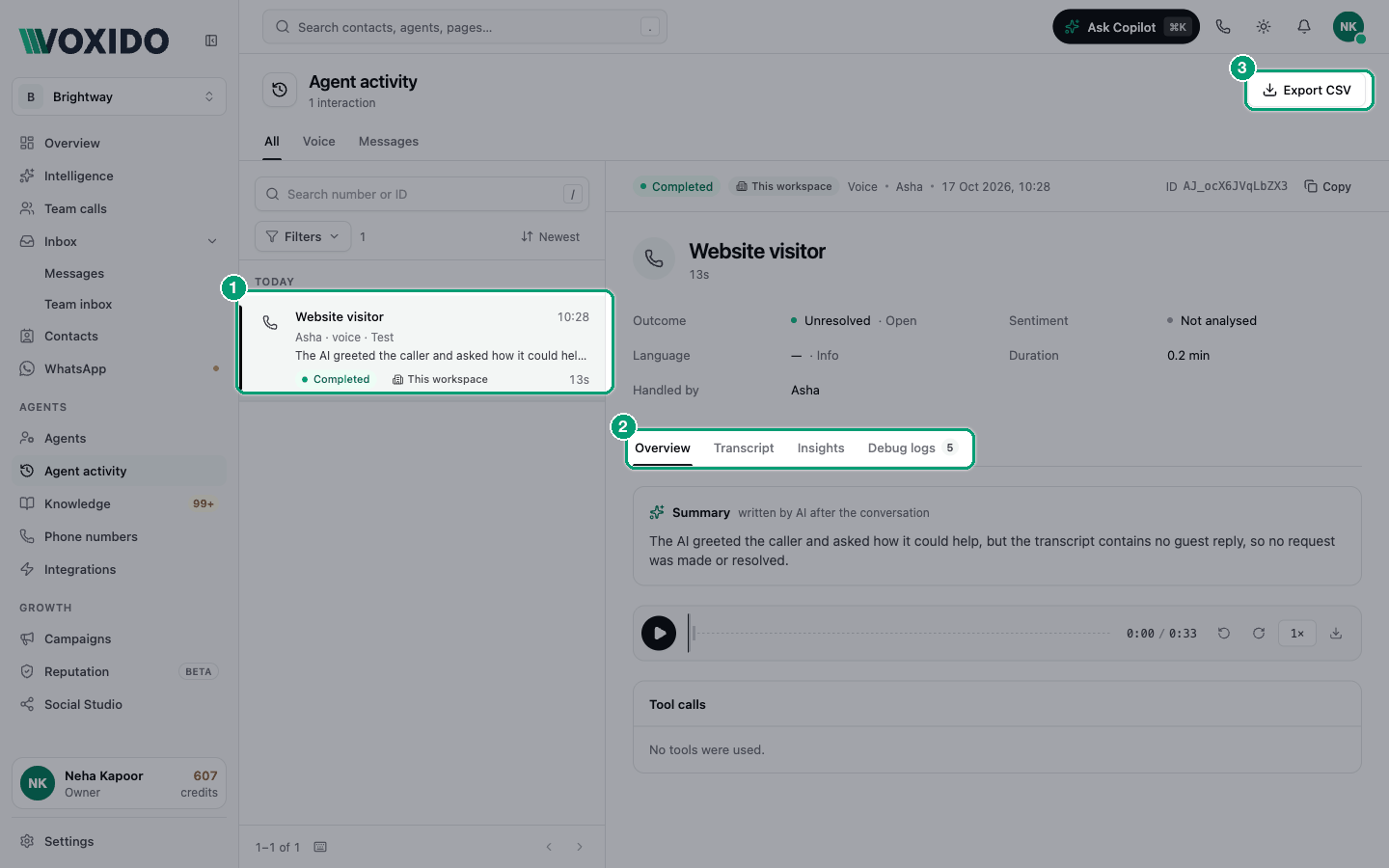The image size is (1389, 868).
Task: Click the Agent activity history icon
Action: click(280, 90)
